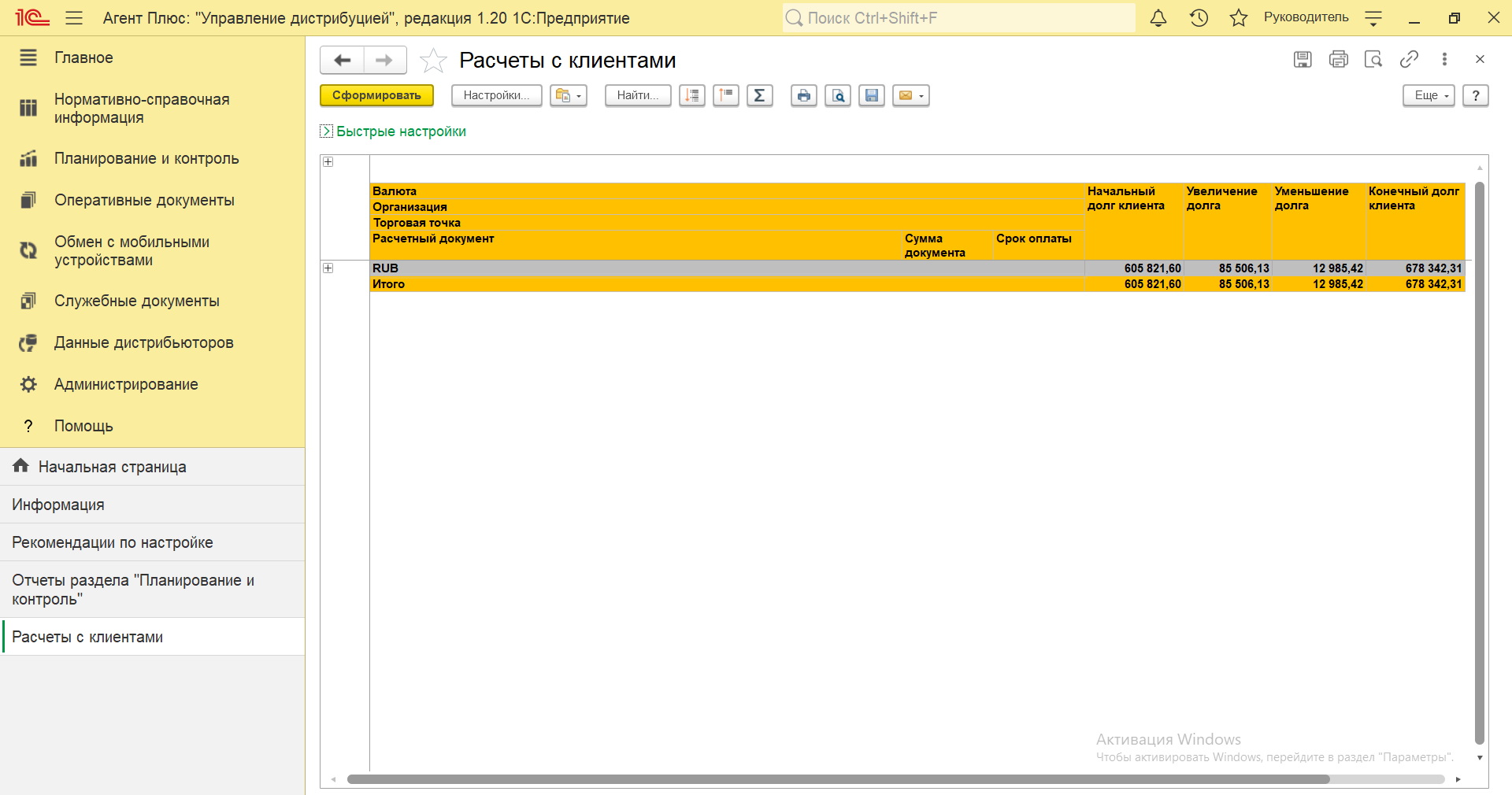
Task: Save the report with the diskette icon
Action: click(x=872, y=95)
